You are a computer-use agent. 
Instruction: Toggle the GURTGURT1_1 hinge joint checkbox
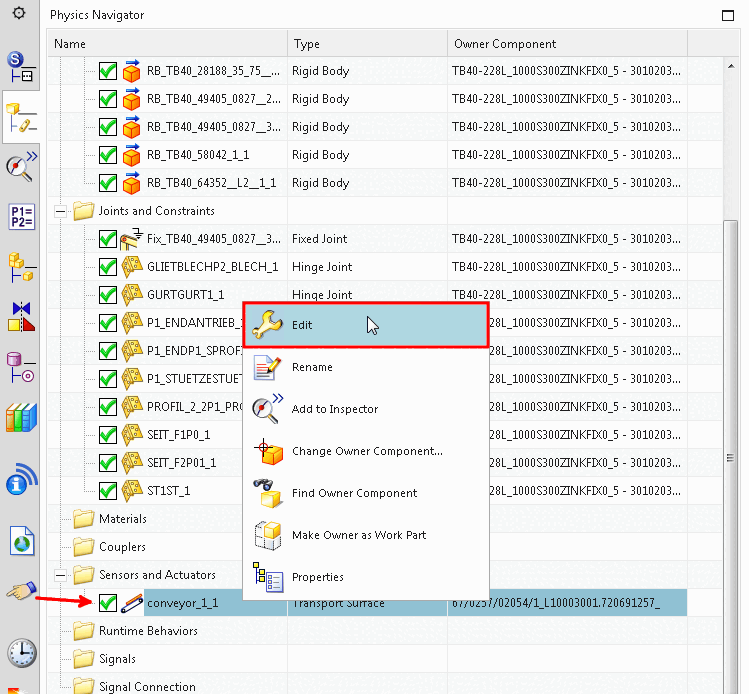click(108, 295)
